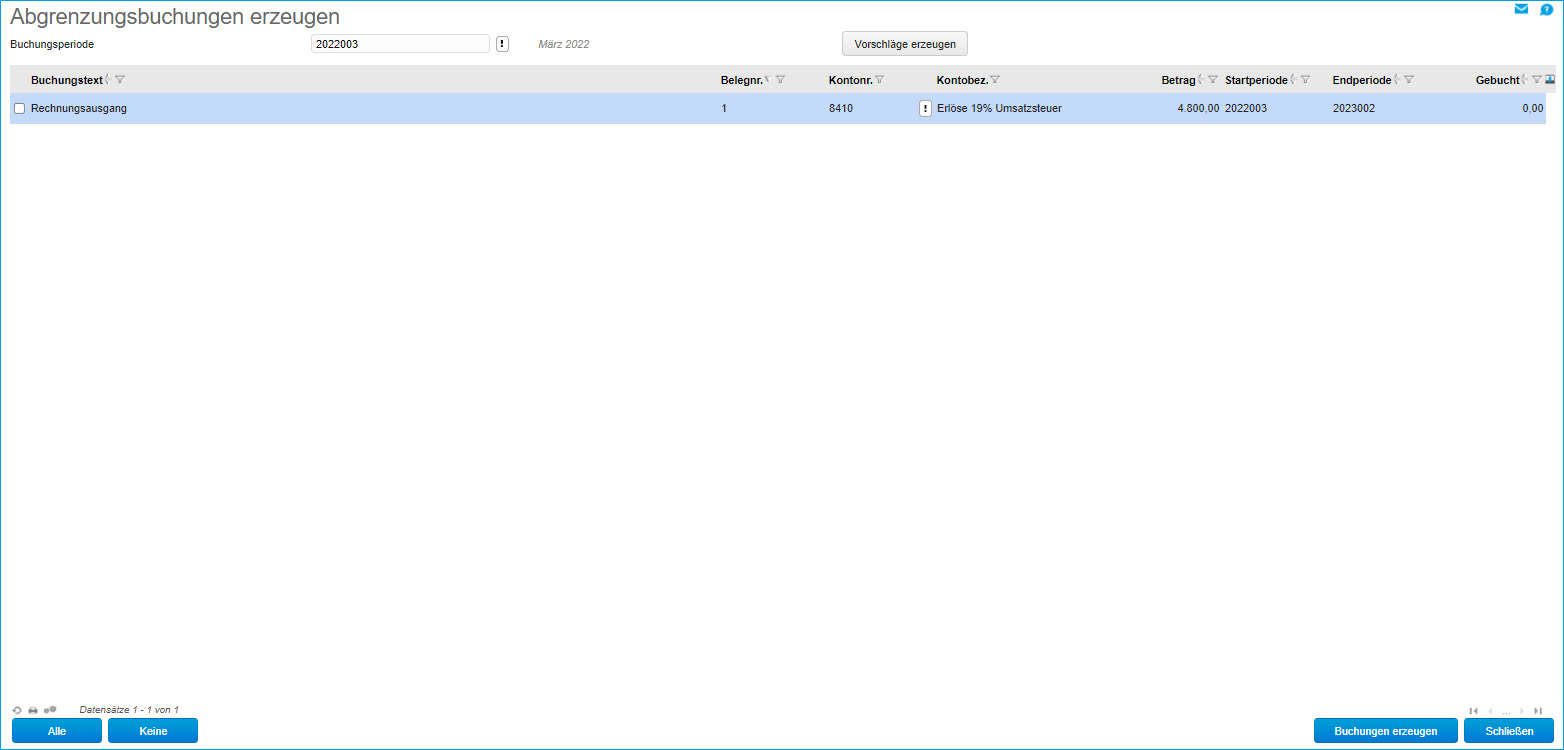Jump to the last page of records
Screen dimensions: 1564x750
tap(1538, 711)
